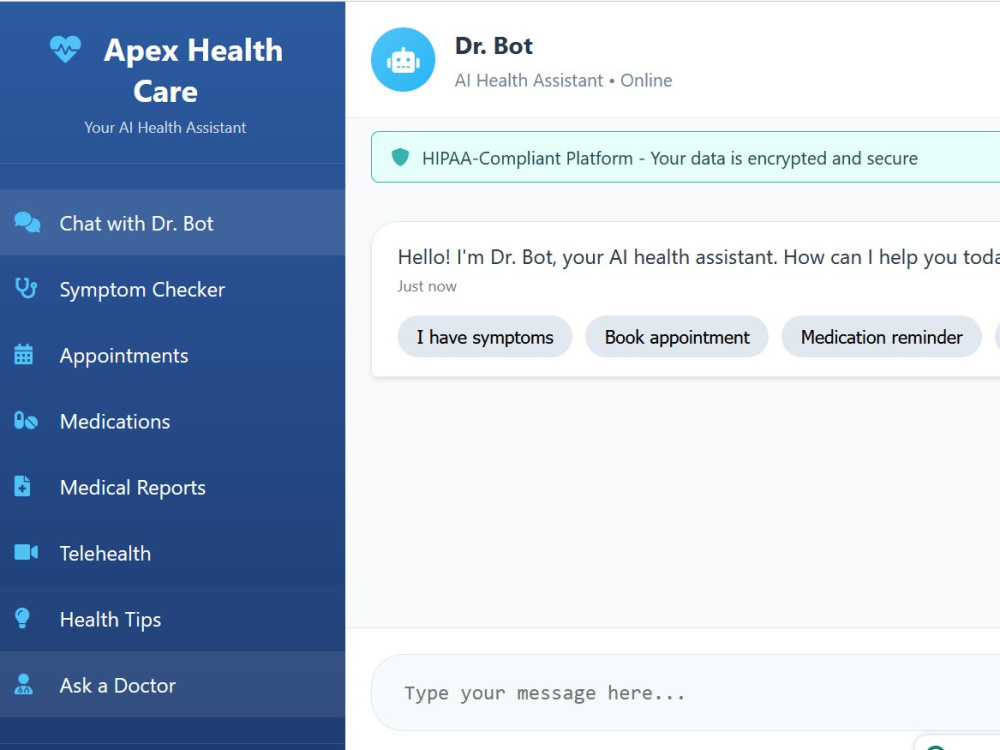Click the Apex Health Care title
1000x750 pixels.
pyautogui.click(x=193, y=70)
